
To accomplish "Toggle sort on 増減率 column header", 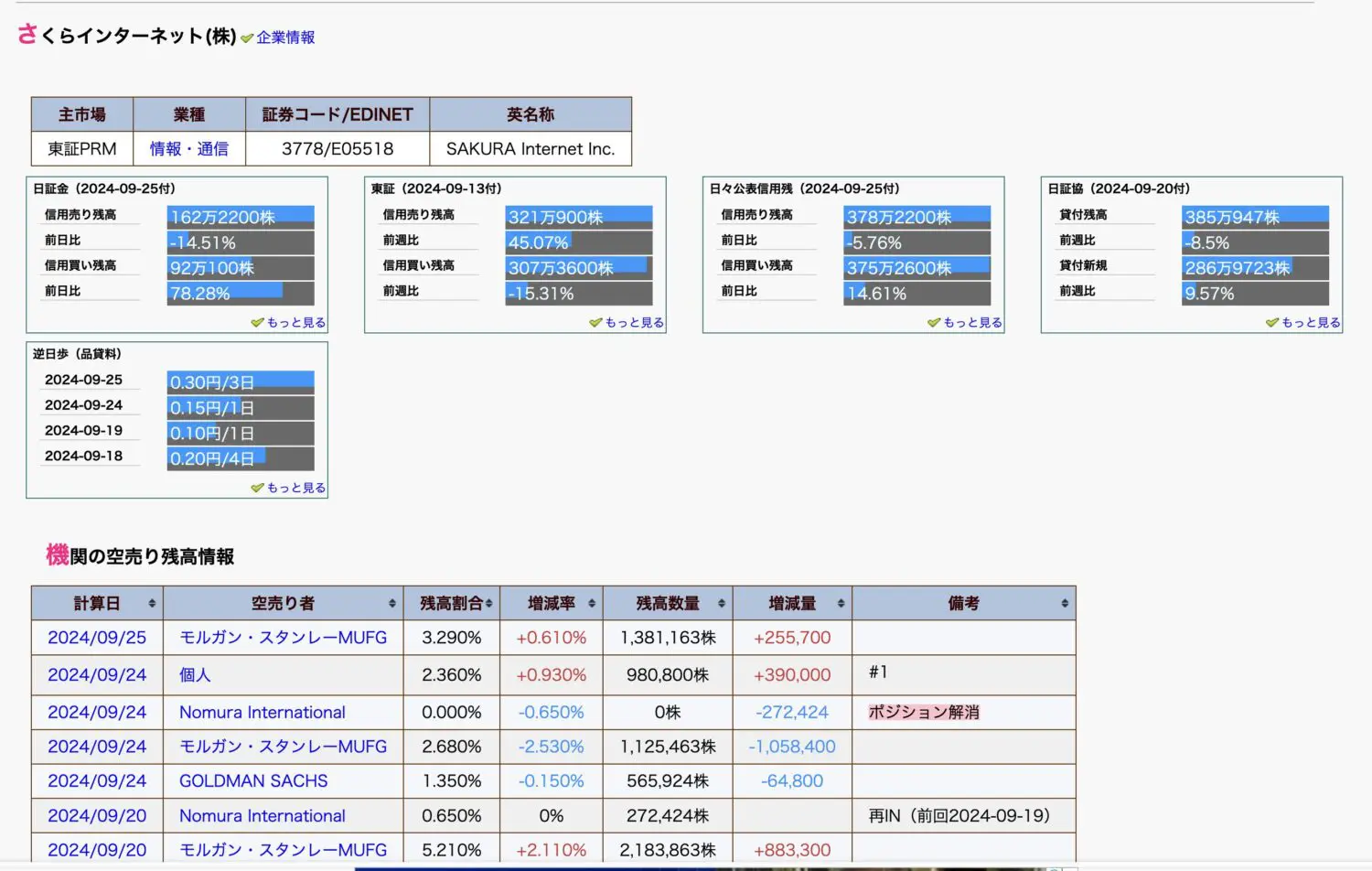I will click(592, 604).
